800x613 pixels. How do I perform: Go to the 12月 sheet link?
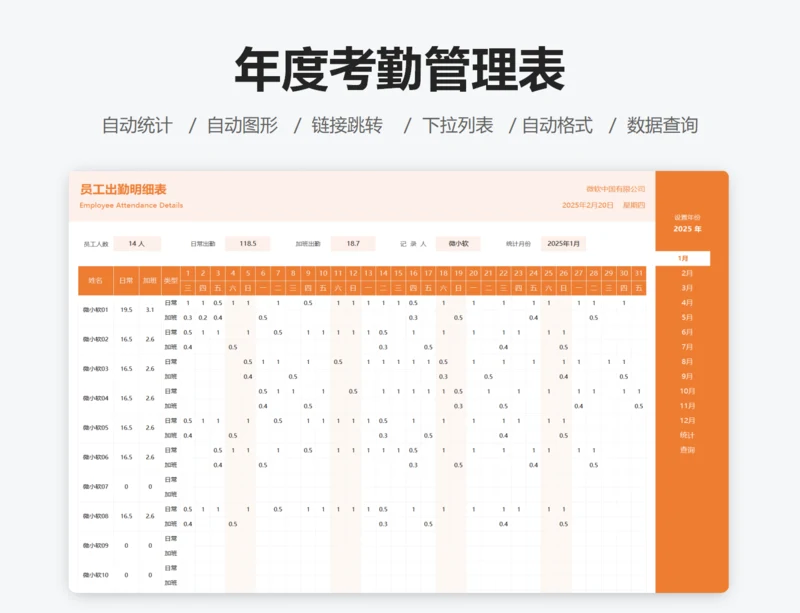point(687,421)
